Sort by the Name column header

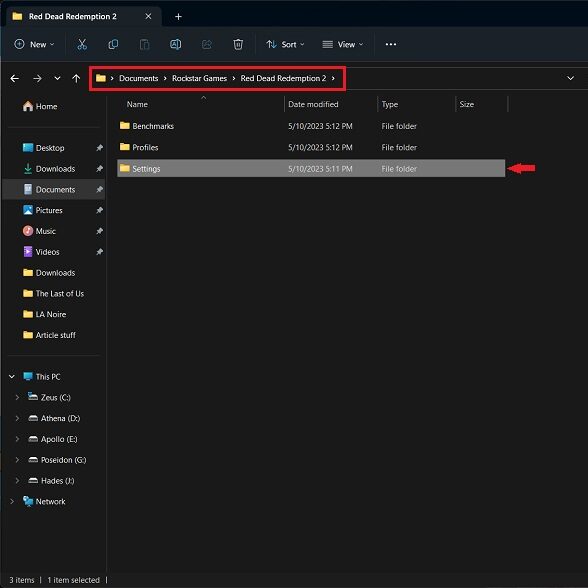click(x=137, y=104)
